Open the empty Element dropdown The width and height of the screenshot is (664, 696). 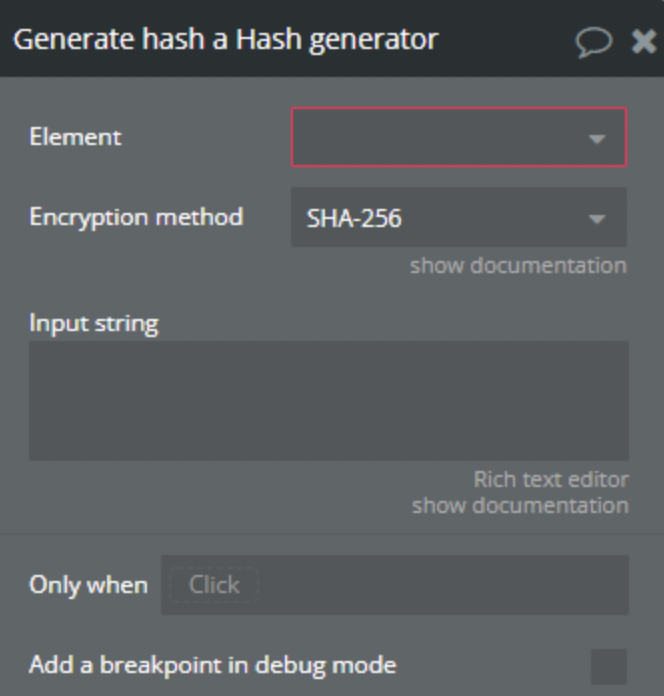coord(440,137)
